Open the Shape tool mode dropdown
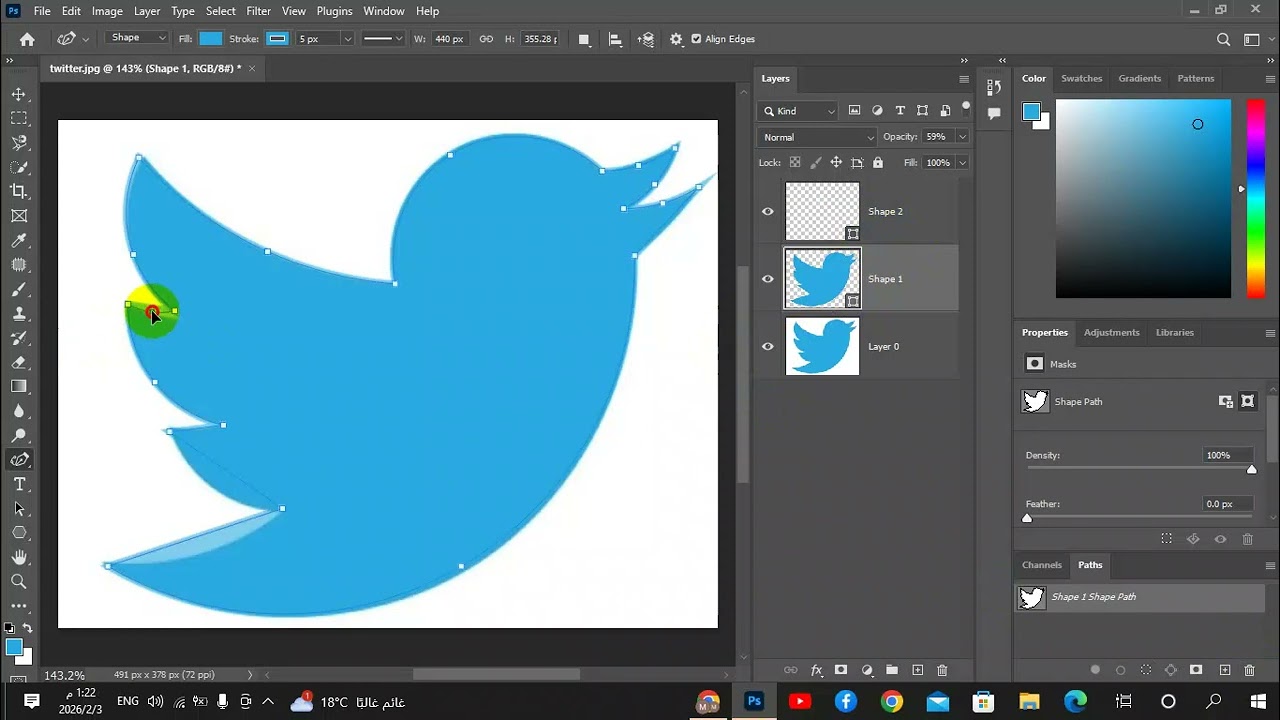Viewport: 1280px width, 720px height. (138, 38)
